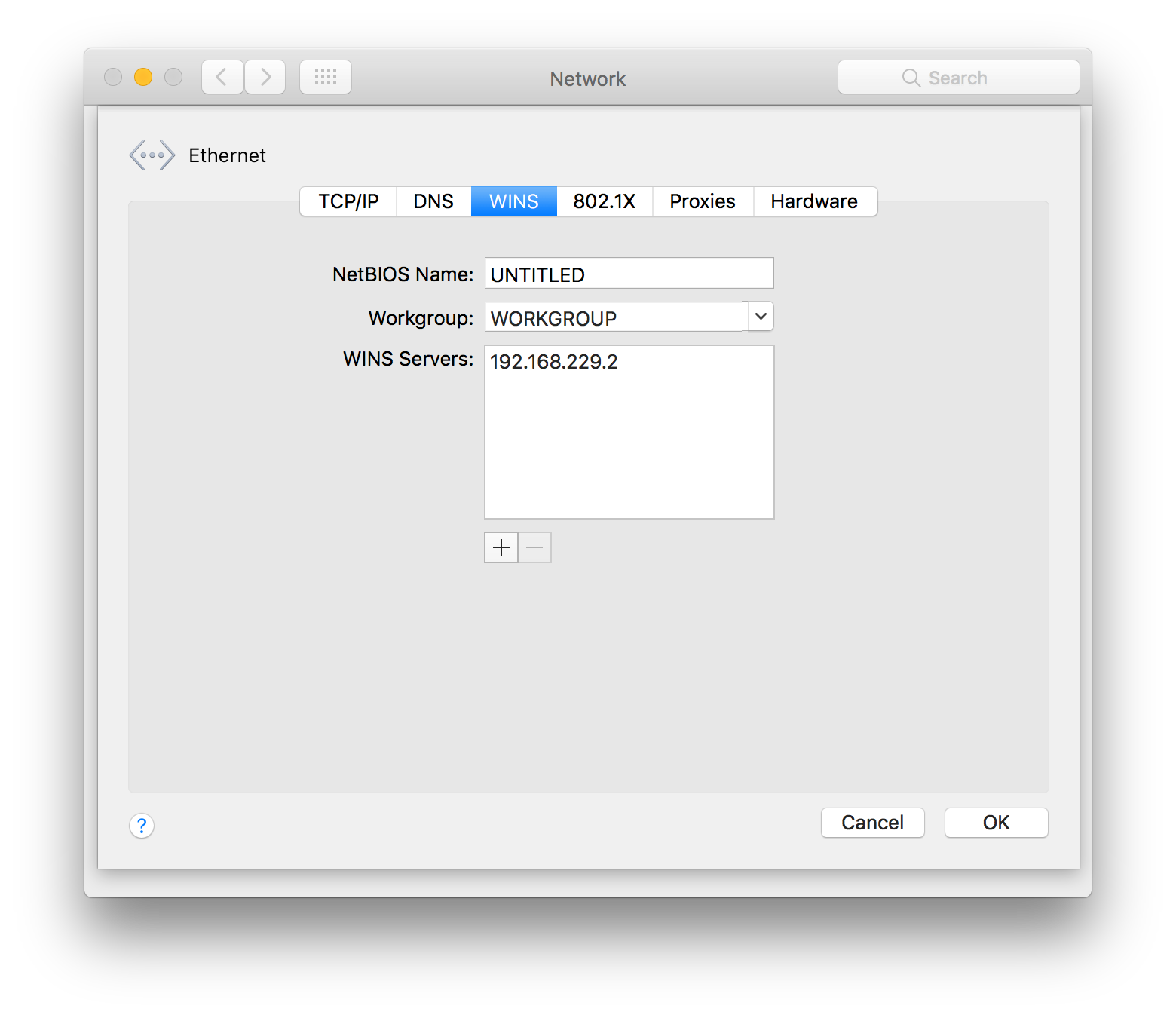Viewport: 1176px width, 1018px height.
Task: Click the Cancel button
Action: (x=873, y=823)
